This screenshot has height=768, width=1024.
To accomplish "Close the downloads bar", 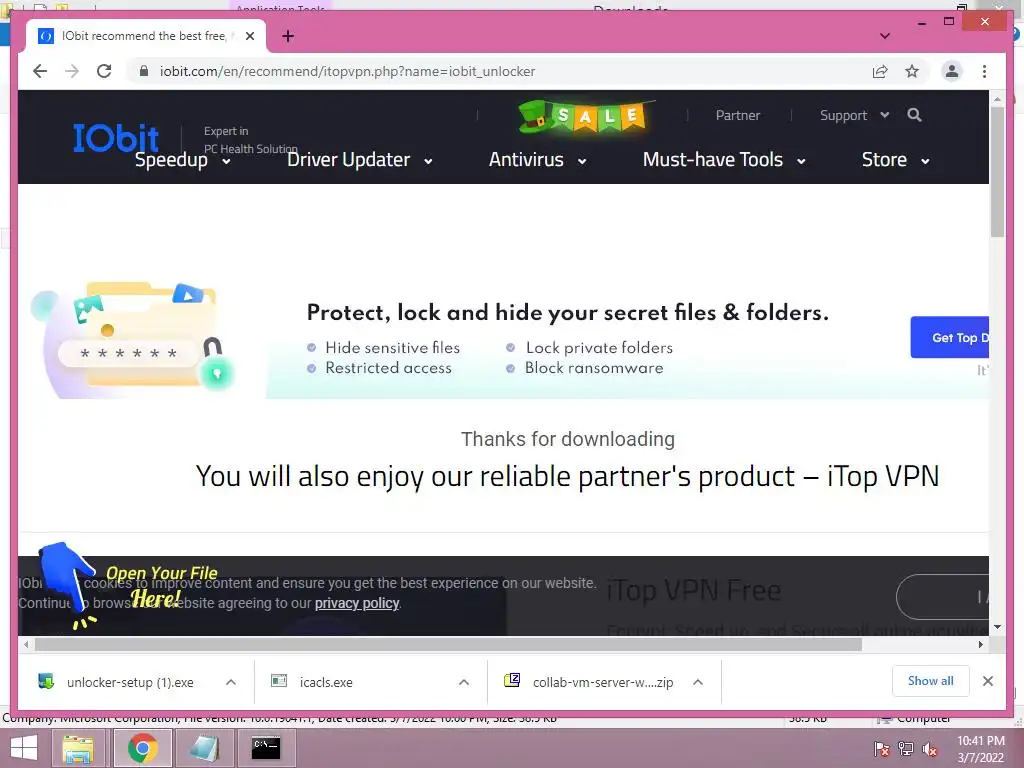I will point(988,681).
